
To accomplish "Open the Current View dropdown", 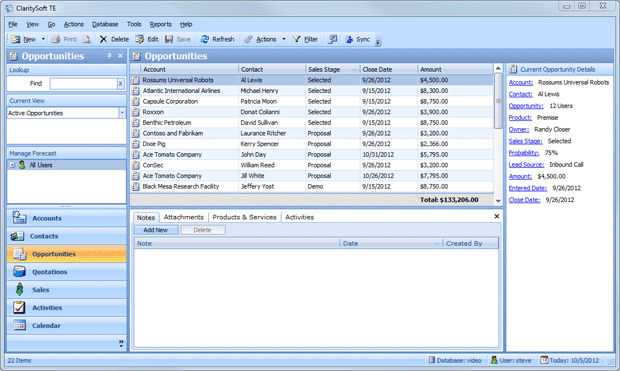I will (x=122, y=113).
